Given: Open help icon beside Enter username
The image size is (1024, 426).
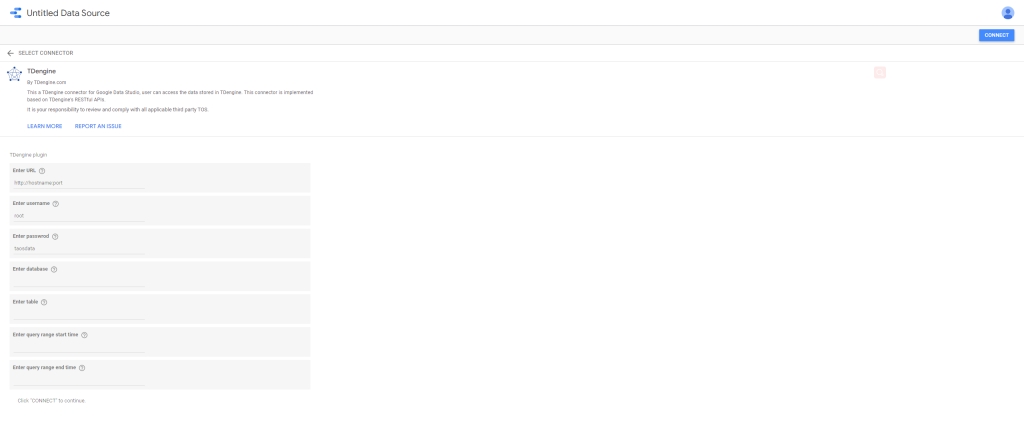Looking at the screenshot, I should [x=56, y=204].
